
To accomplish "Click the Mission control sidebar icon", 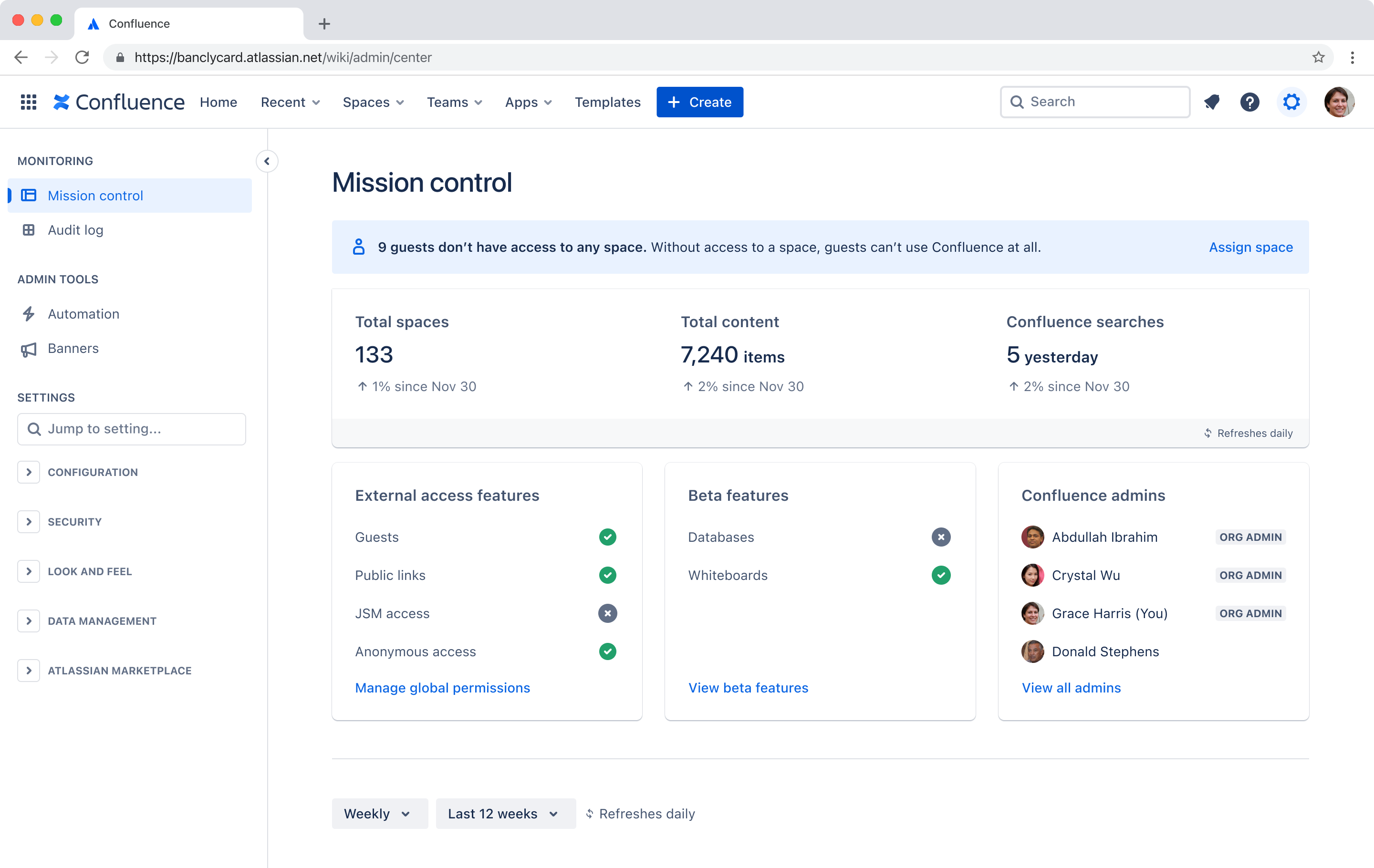I will click(29, 195).
